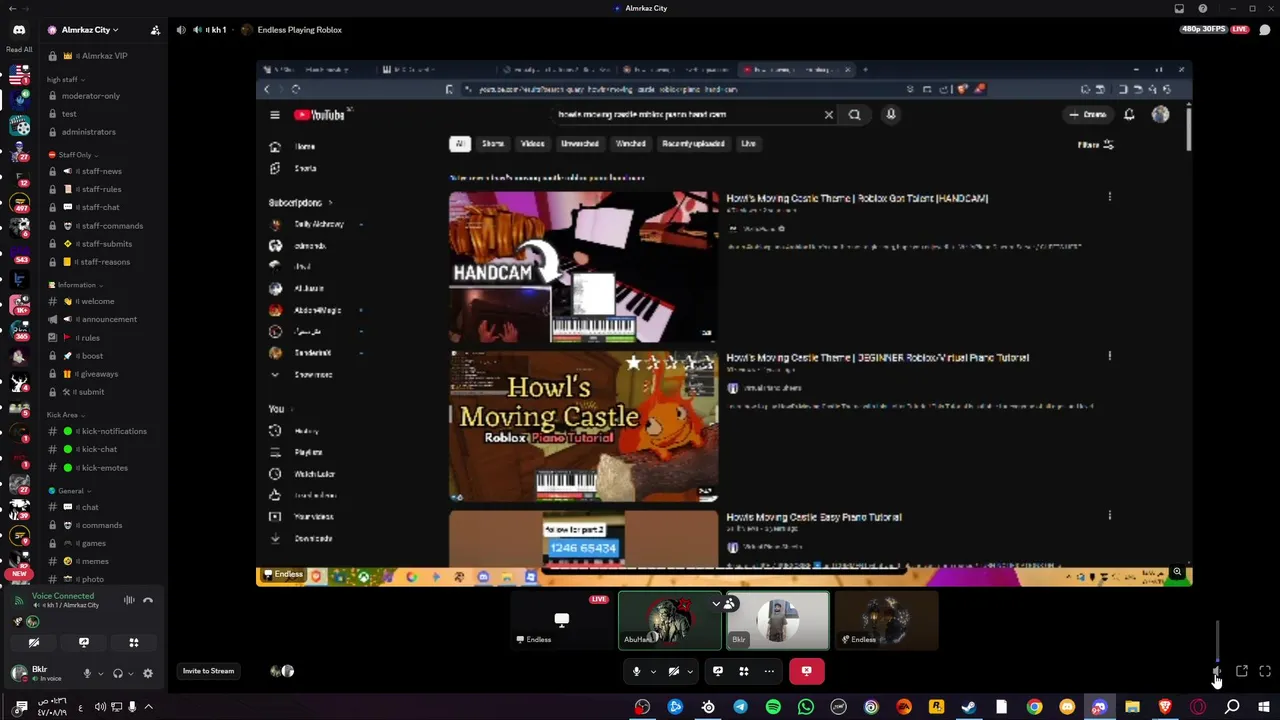
Task: Click share screen icon in voice panel
Action: (84, 643)
